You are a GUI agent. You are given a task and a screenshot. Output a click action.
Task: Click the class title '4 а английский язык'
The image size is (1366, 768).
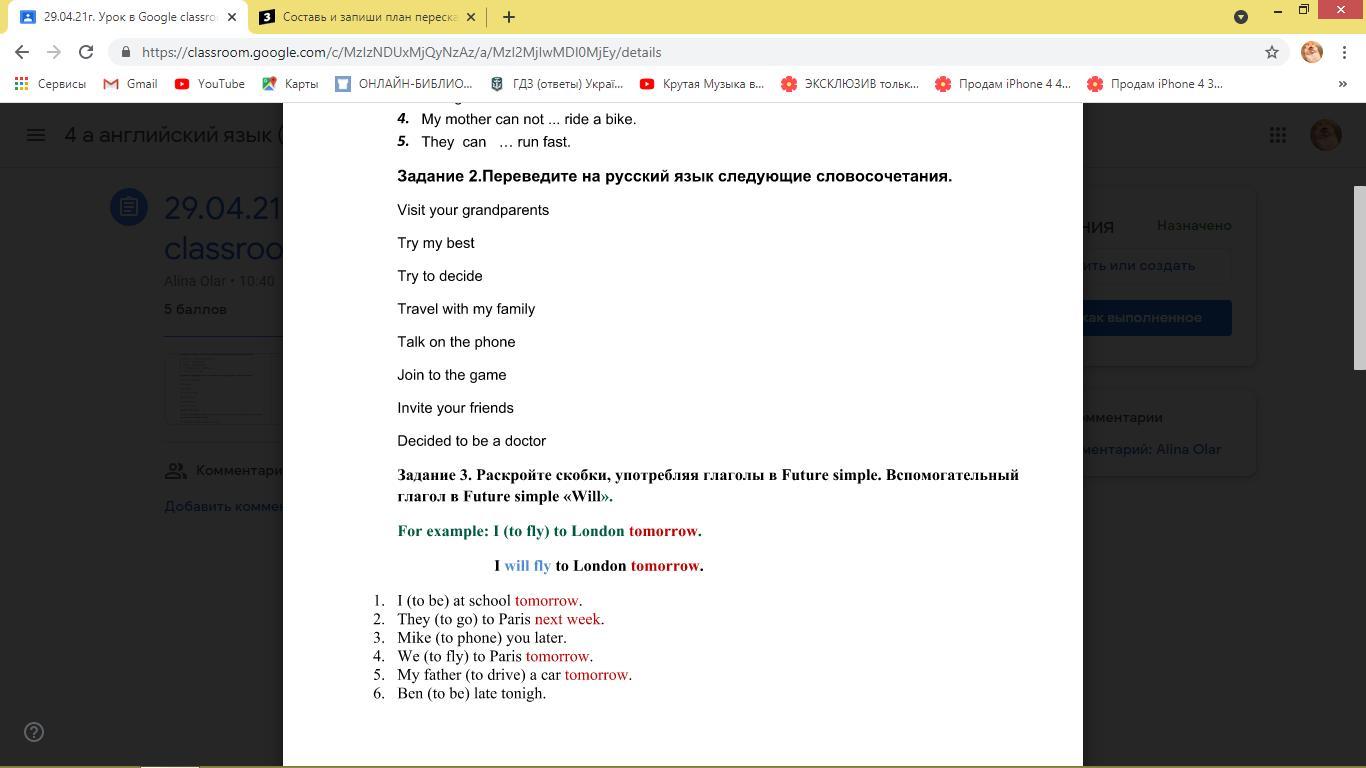coord(174,135)
